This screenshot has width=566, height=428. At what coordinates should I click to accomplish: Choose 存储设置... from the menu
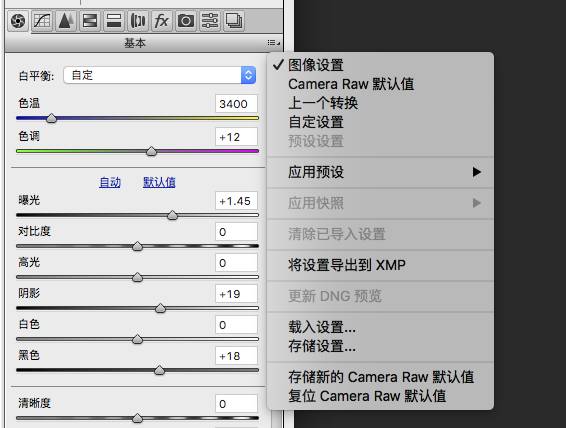pyautogui.click(x=380, y=346)
